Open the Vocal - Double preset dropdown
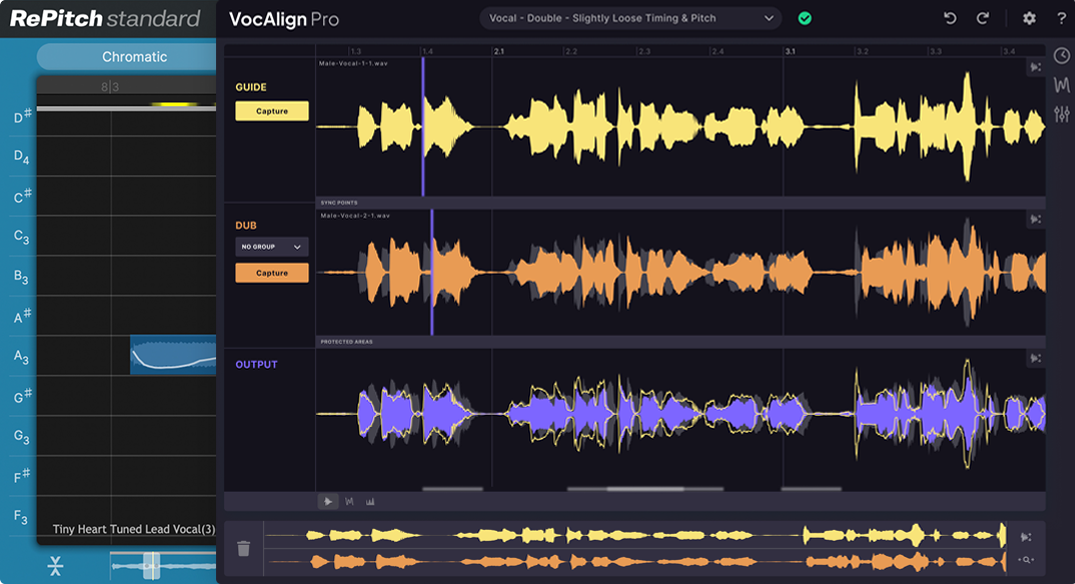The width and height of the screenshot is (1075, 584). pos(630,17)
